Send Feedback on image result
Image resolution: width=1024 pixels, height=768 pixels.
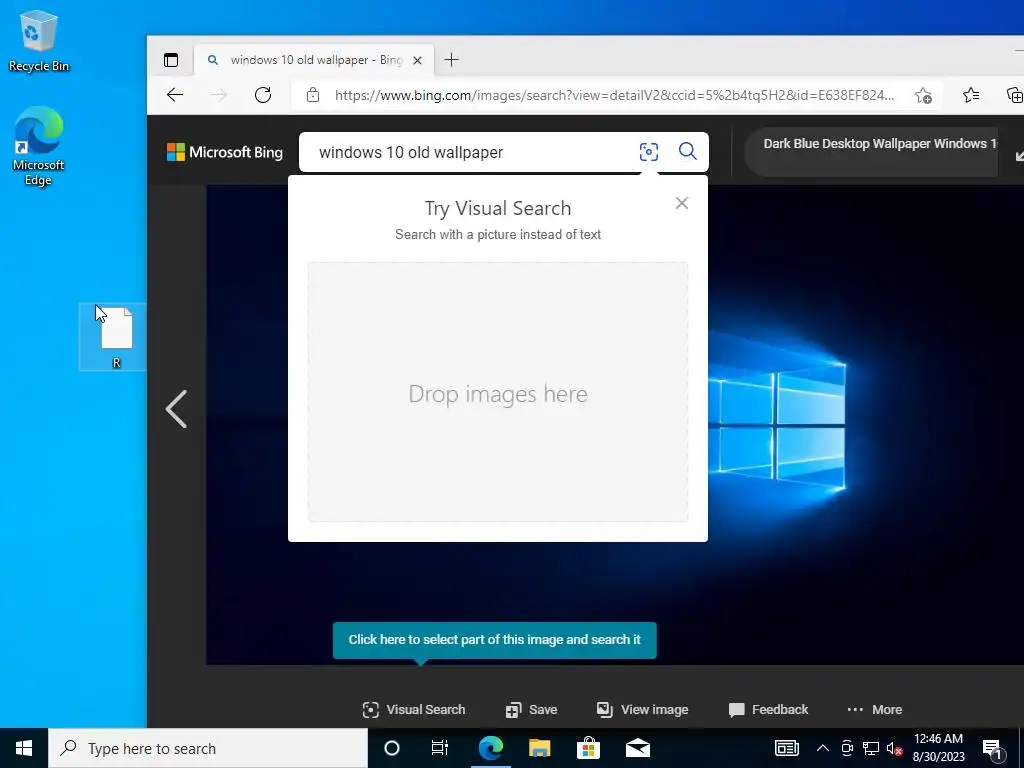tap(768, 710)
